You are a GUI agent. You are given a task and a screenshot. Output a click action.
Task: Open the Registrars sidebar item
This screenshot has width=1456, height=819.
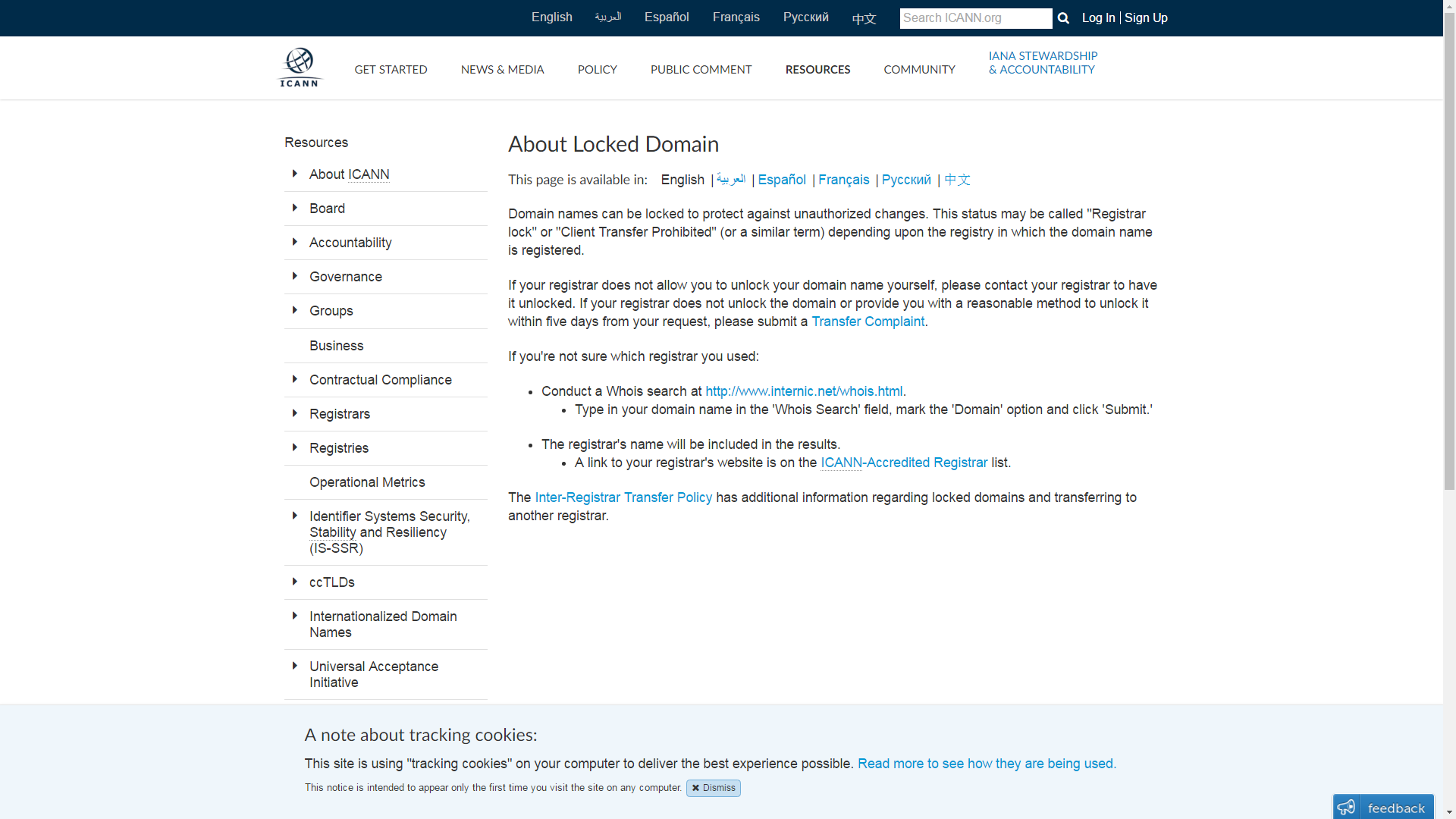(340, 414)
